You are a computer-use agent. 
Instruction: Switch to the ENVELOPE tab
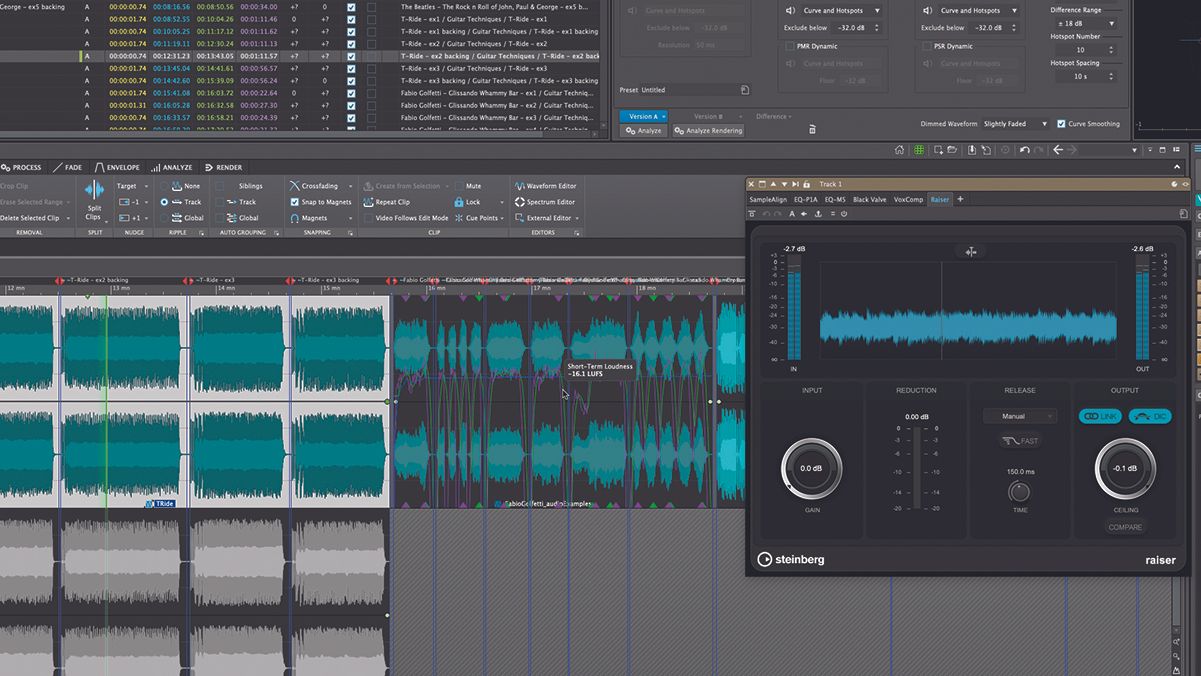[x=117, y=168]
